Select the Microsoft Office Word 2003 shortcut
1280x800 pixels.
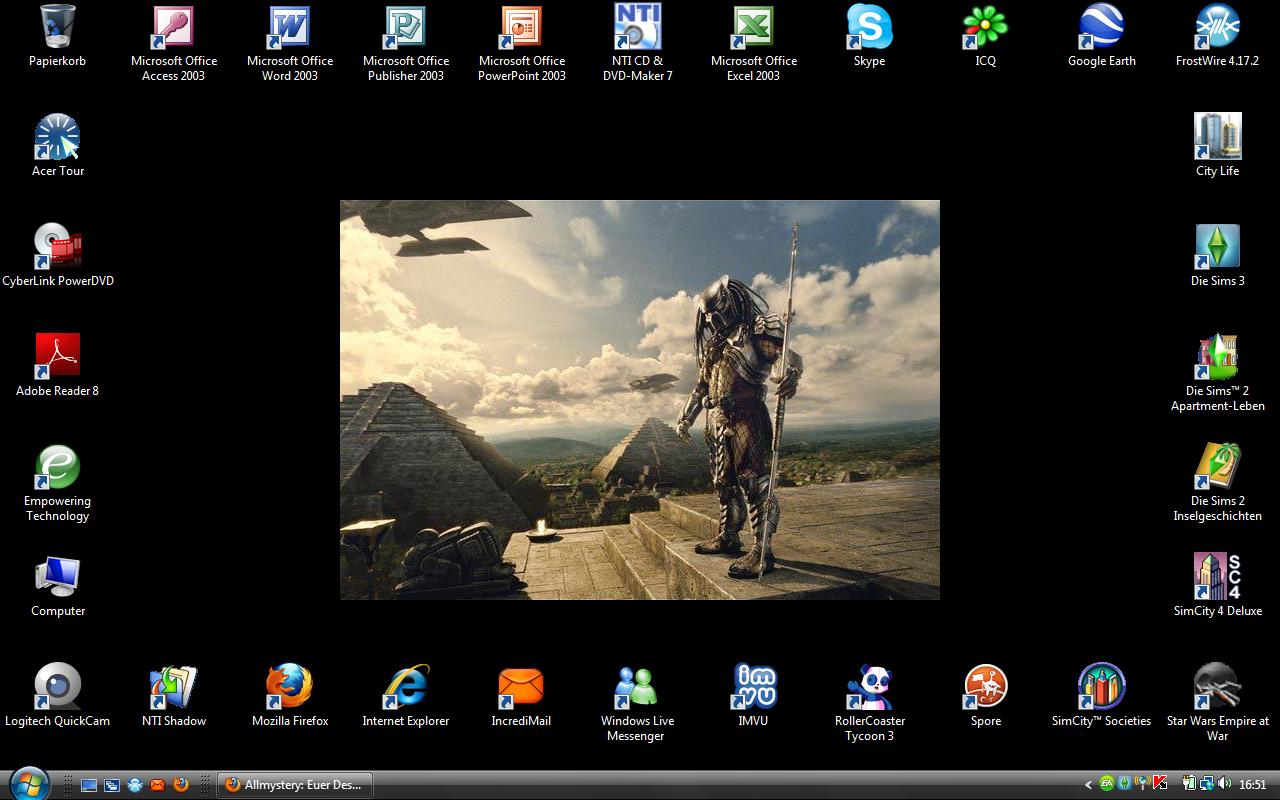[290, 43]
